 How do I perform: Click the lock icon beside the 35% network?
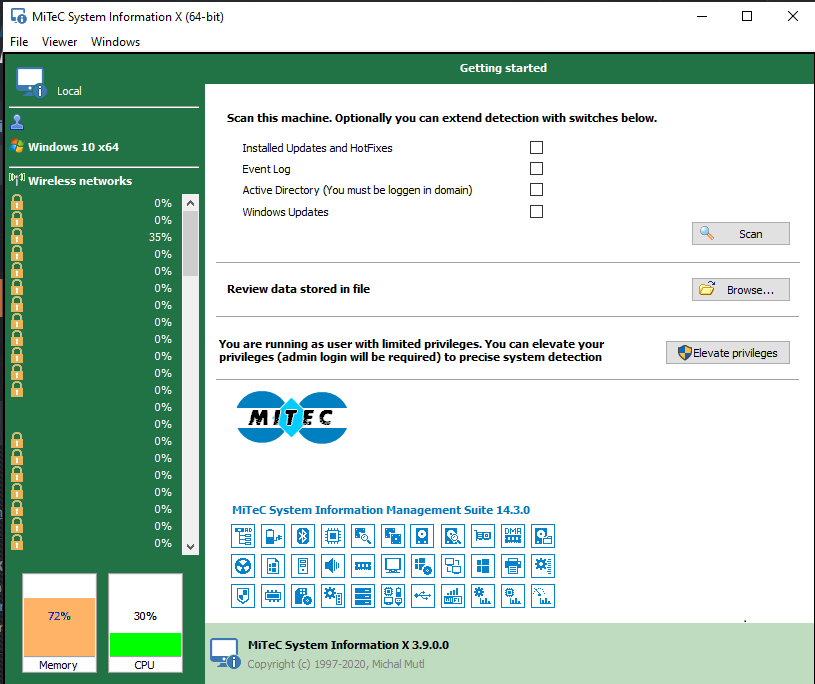17,236
